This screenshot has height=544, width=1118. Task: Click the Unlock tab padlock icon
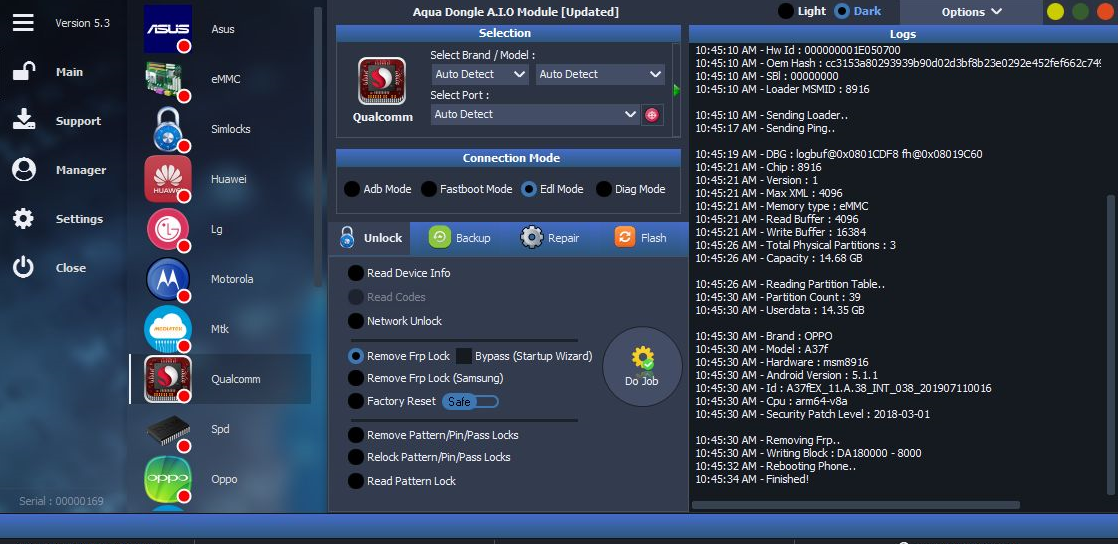point(347,237)
